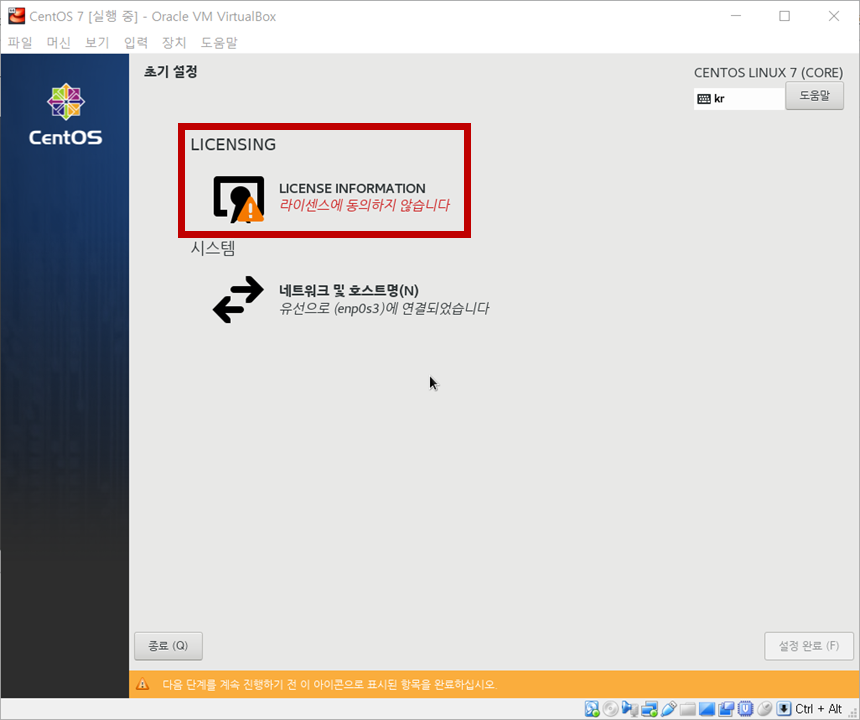Click USB devices status icon

coord(669,708)
